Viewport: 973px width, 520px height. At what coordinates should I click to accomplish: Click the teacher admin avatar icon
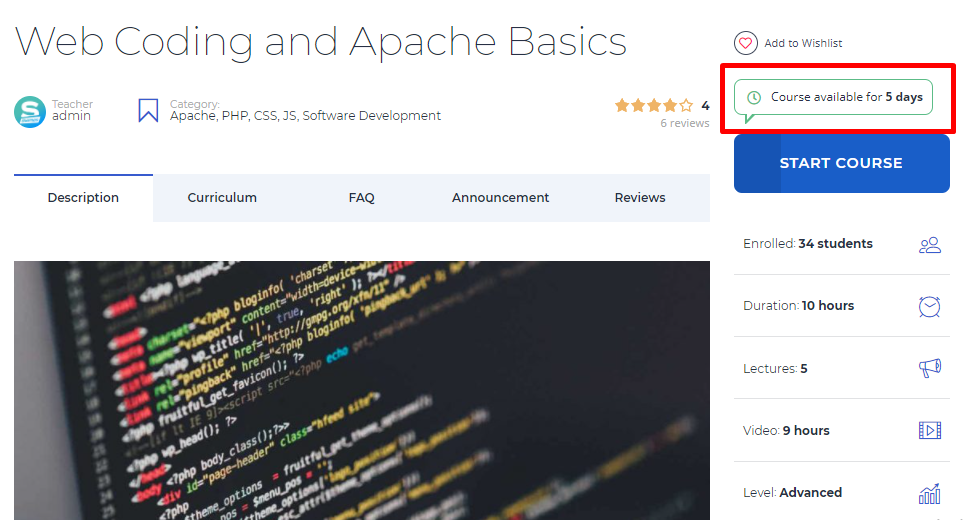[x=30, y=111]
